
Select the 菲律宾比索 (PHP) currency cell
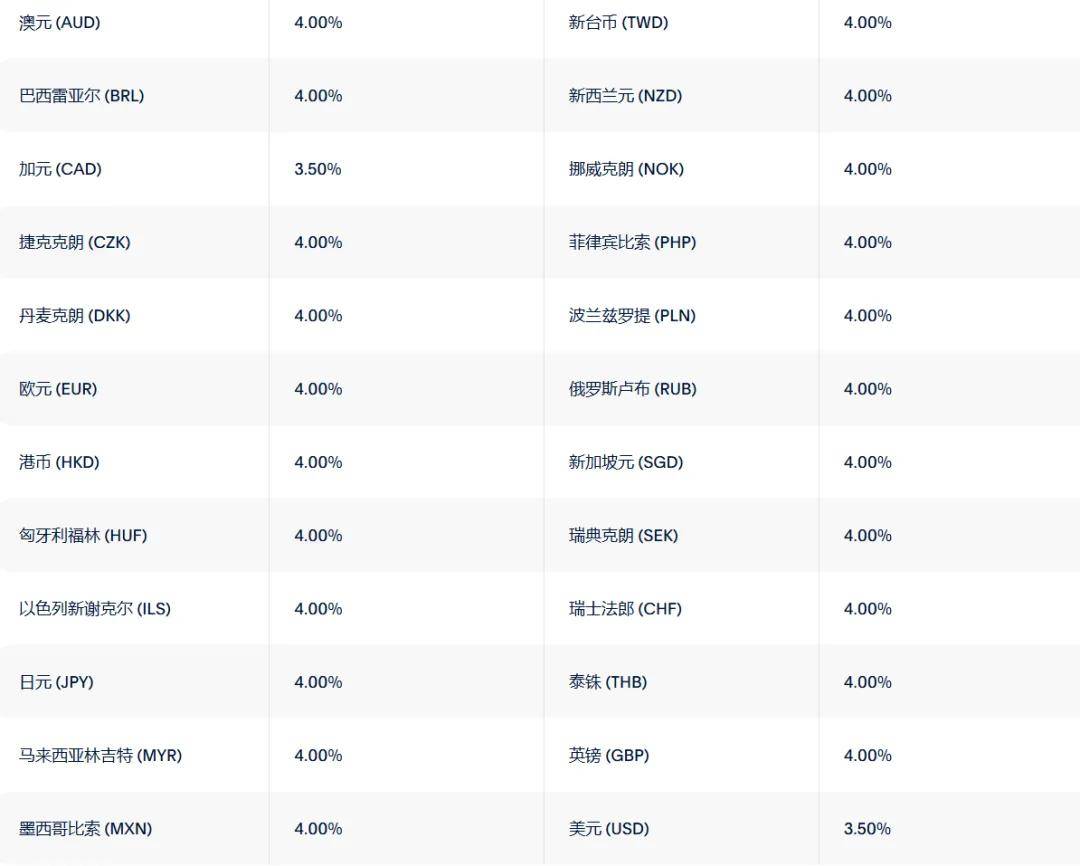point(632,242)
